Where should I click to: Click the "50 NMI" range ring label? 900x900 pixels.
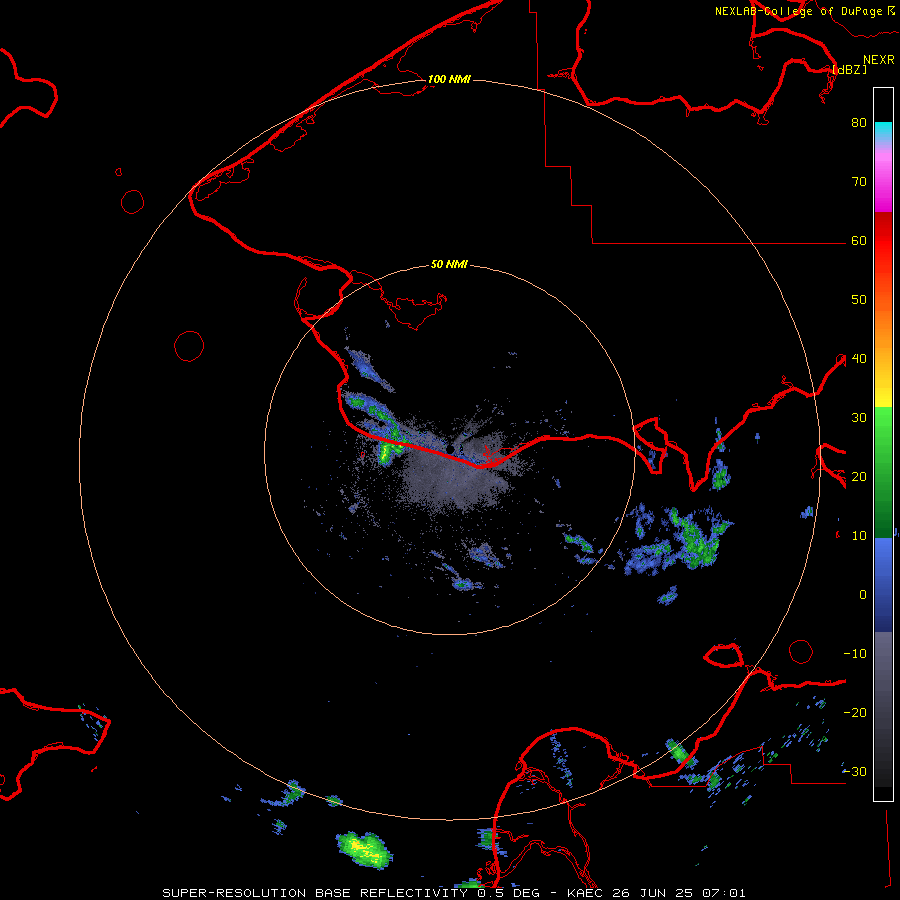[449, 265]
